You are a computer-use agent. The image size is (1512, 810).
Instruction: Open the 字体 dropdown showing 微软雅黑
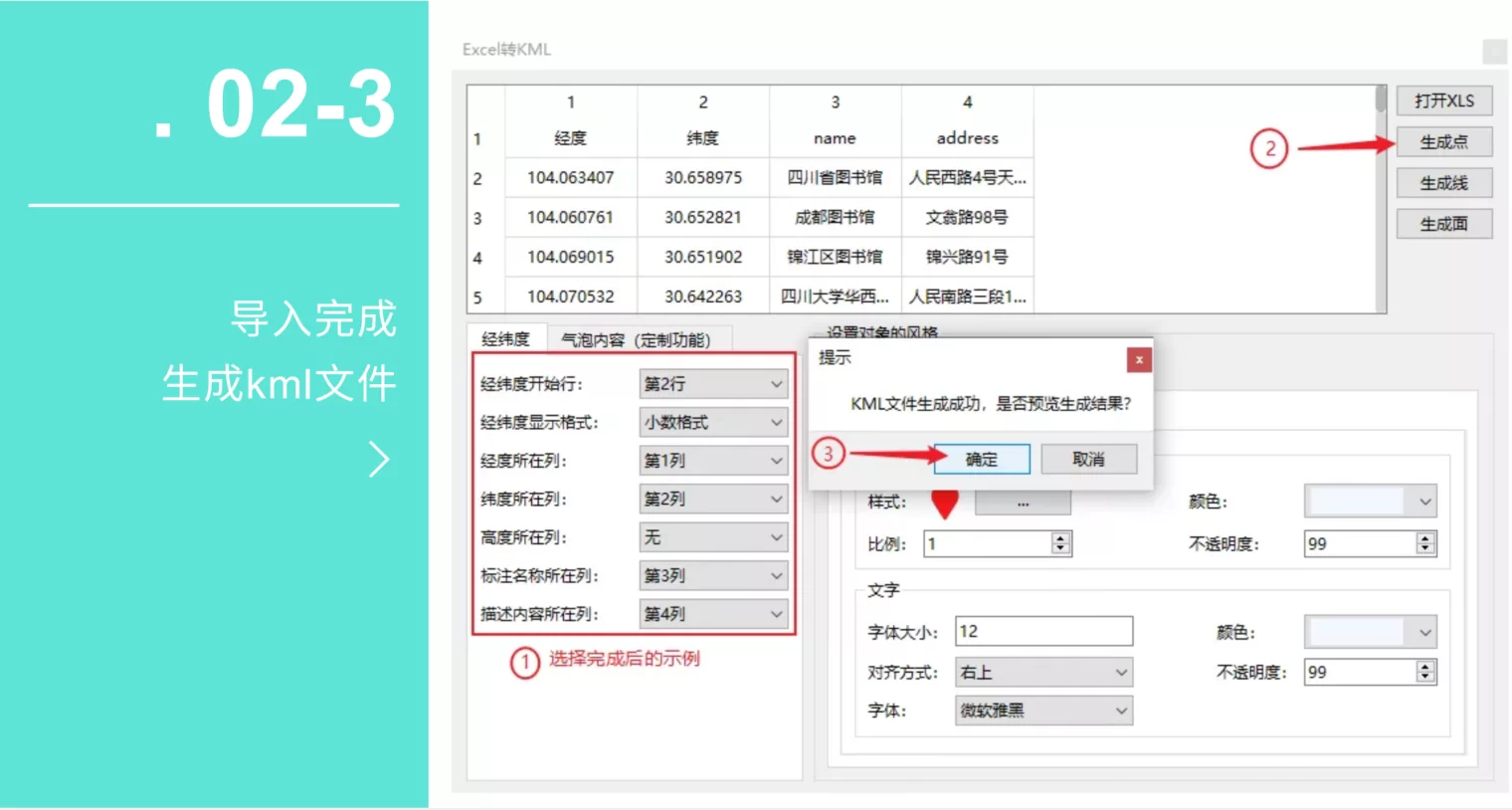pyautogui.click(x=1042, y=710)
